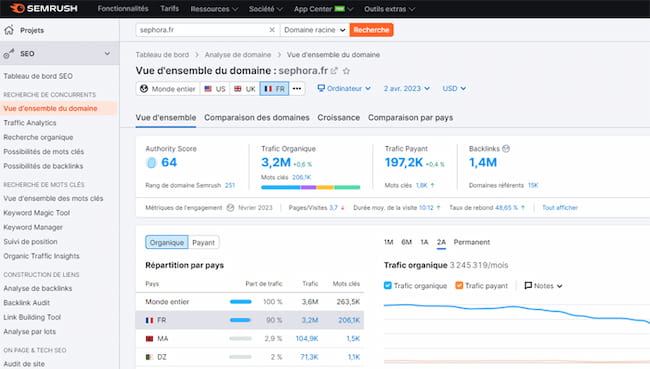Toggle the Trafic payant checkbox
650x369 pixels.
(x=459, y=286)
